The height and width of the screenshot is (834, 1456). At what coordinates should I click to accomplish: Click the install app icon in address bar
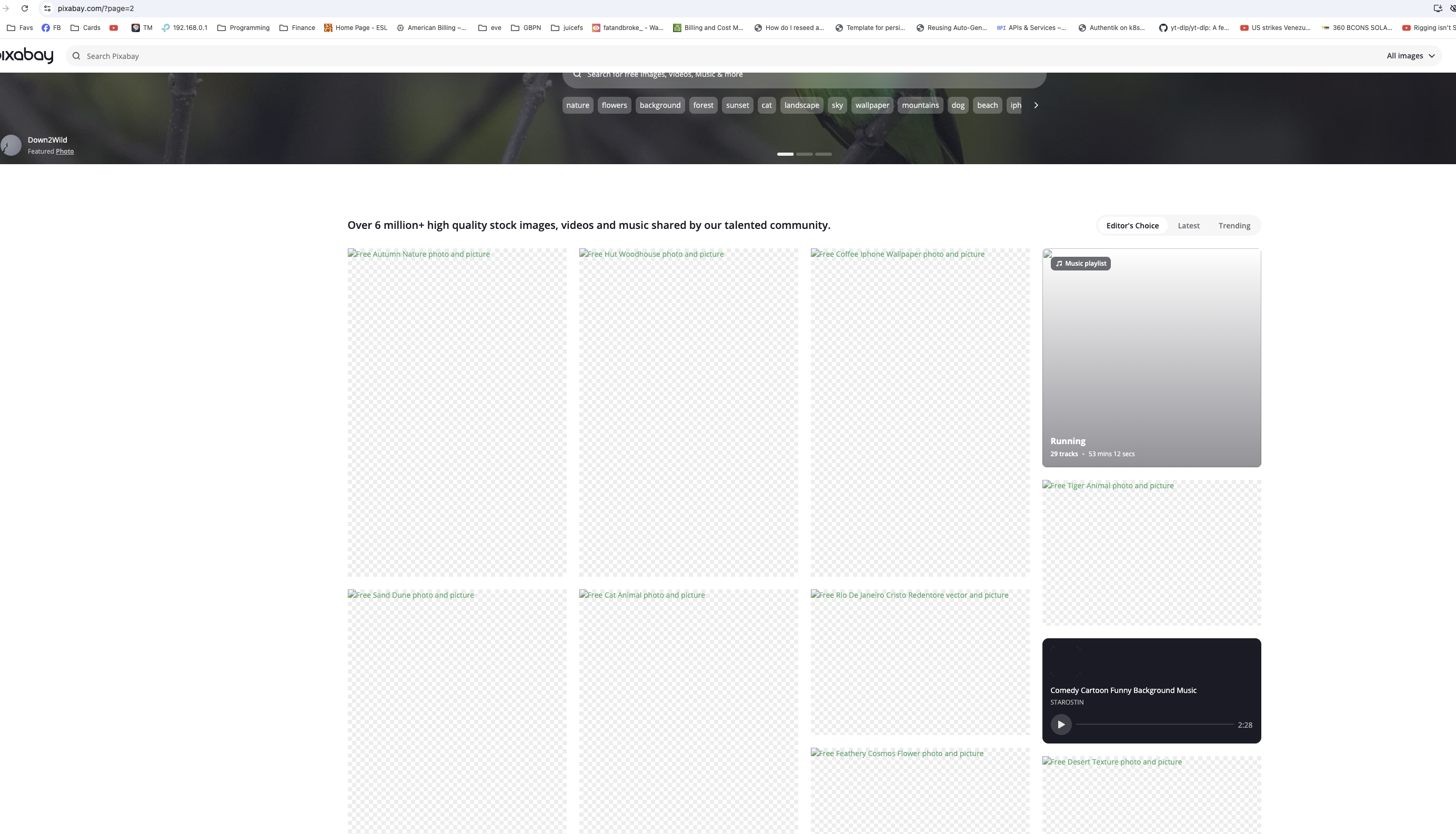[1438, 8]
